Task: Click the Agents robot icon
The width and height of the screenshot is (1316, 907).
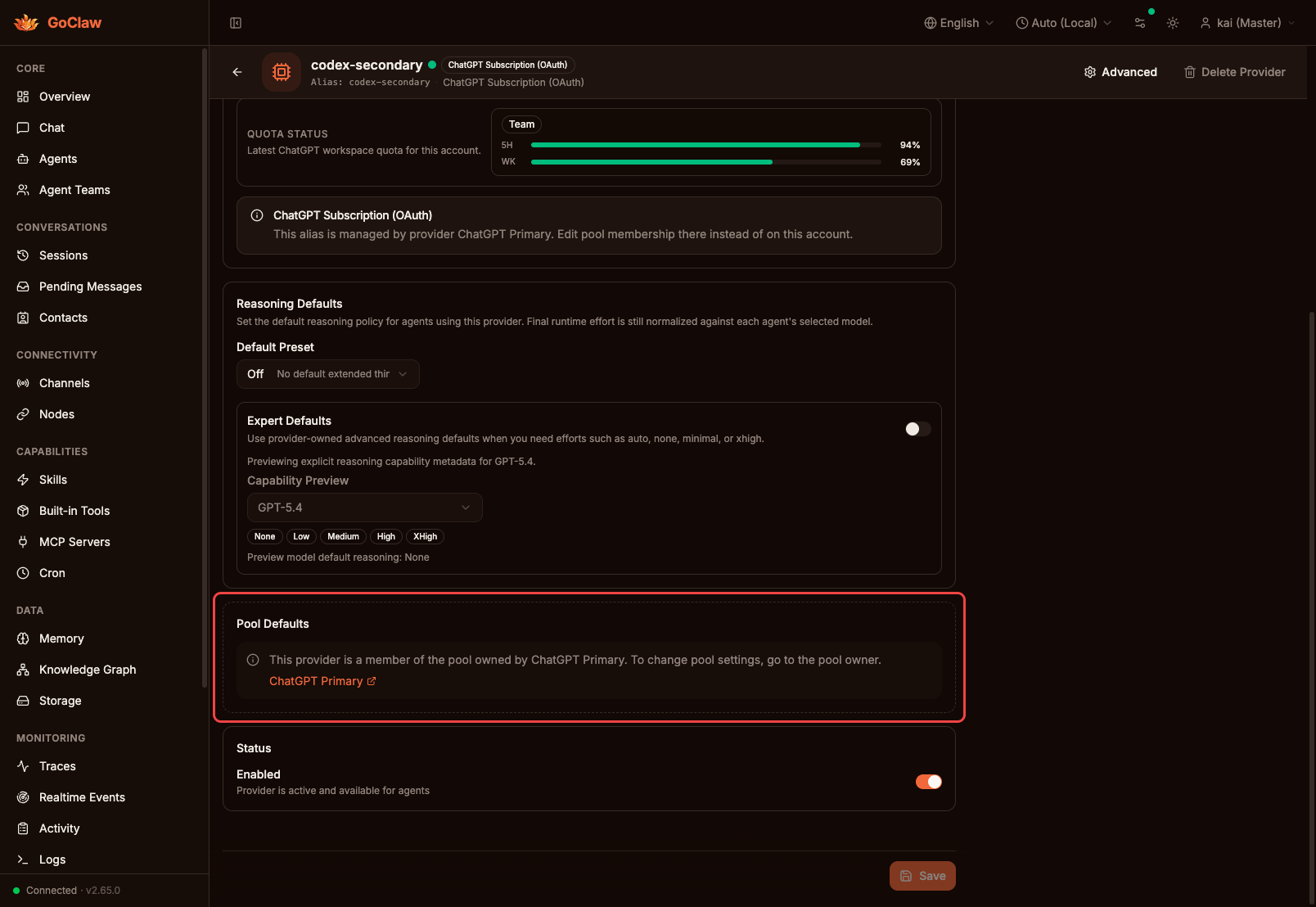Action: coord(23,159)
